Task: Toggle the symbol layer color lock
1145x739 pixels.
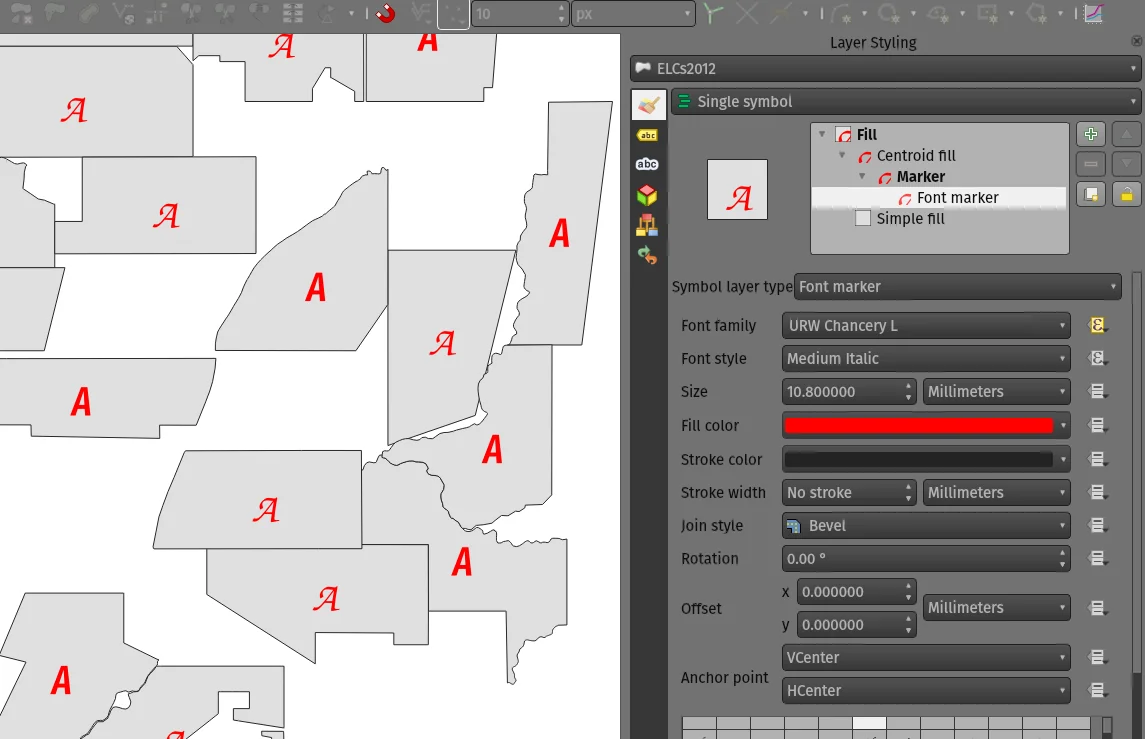Action: pyautogui.click(x=1126, y=195)
